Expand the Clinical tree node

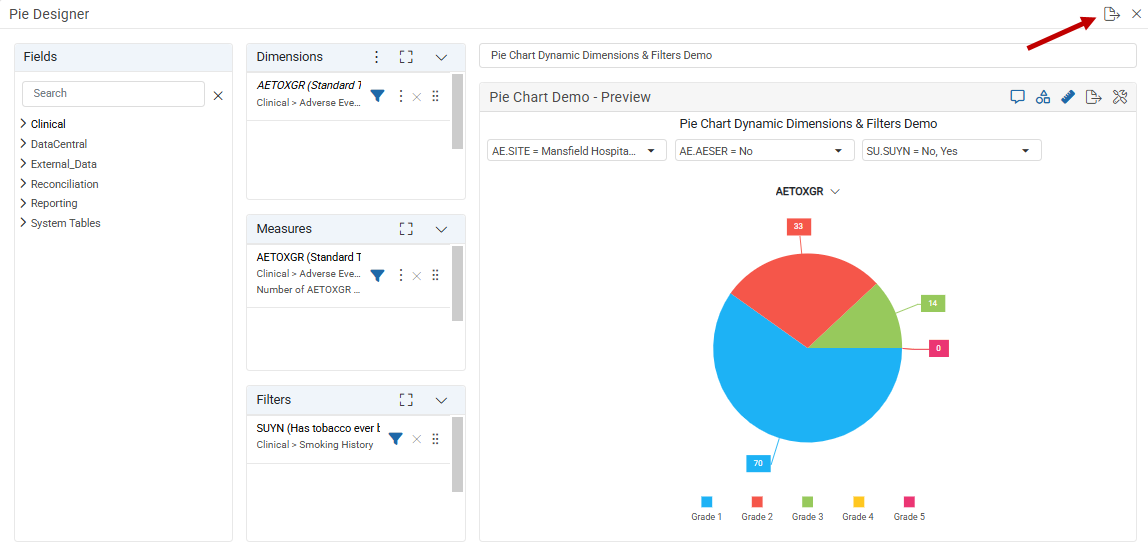coord(24,124)
